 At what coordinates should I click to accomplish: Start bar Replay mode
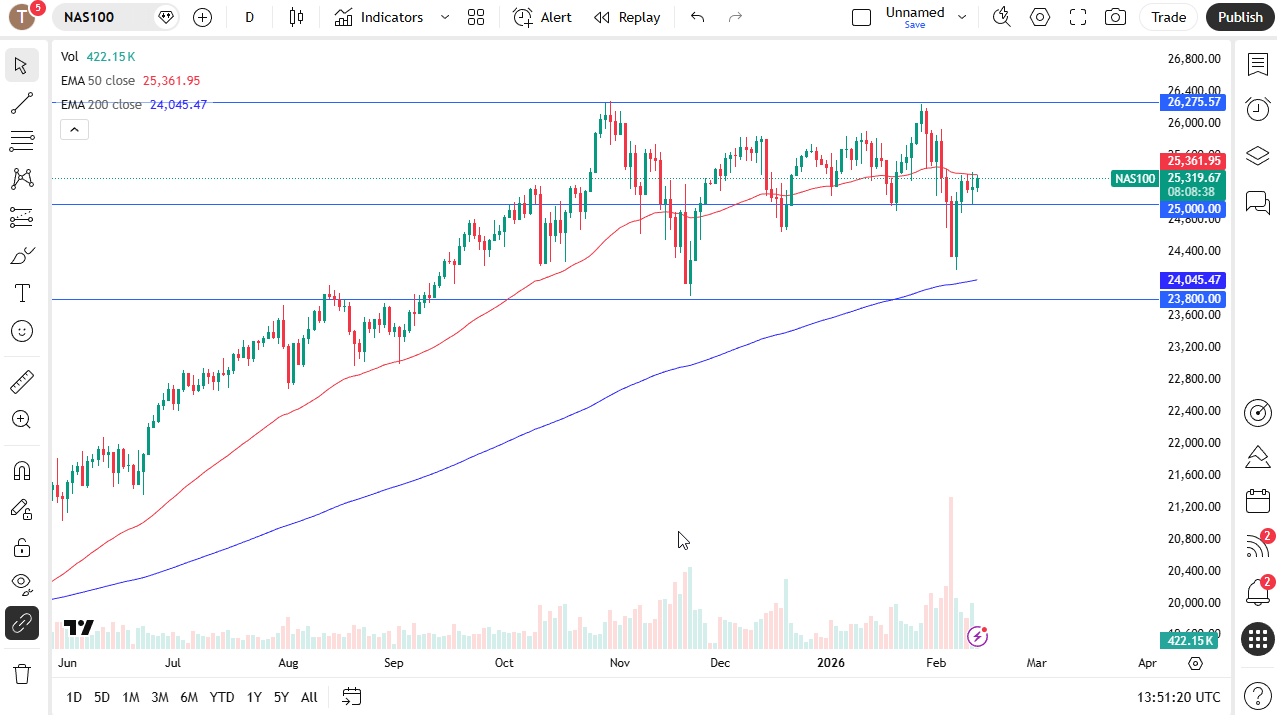[627, 17]
